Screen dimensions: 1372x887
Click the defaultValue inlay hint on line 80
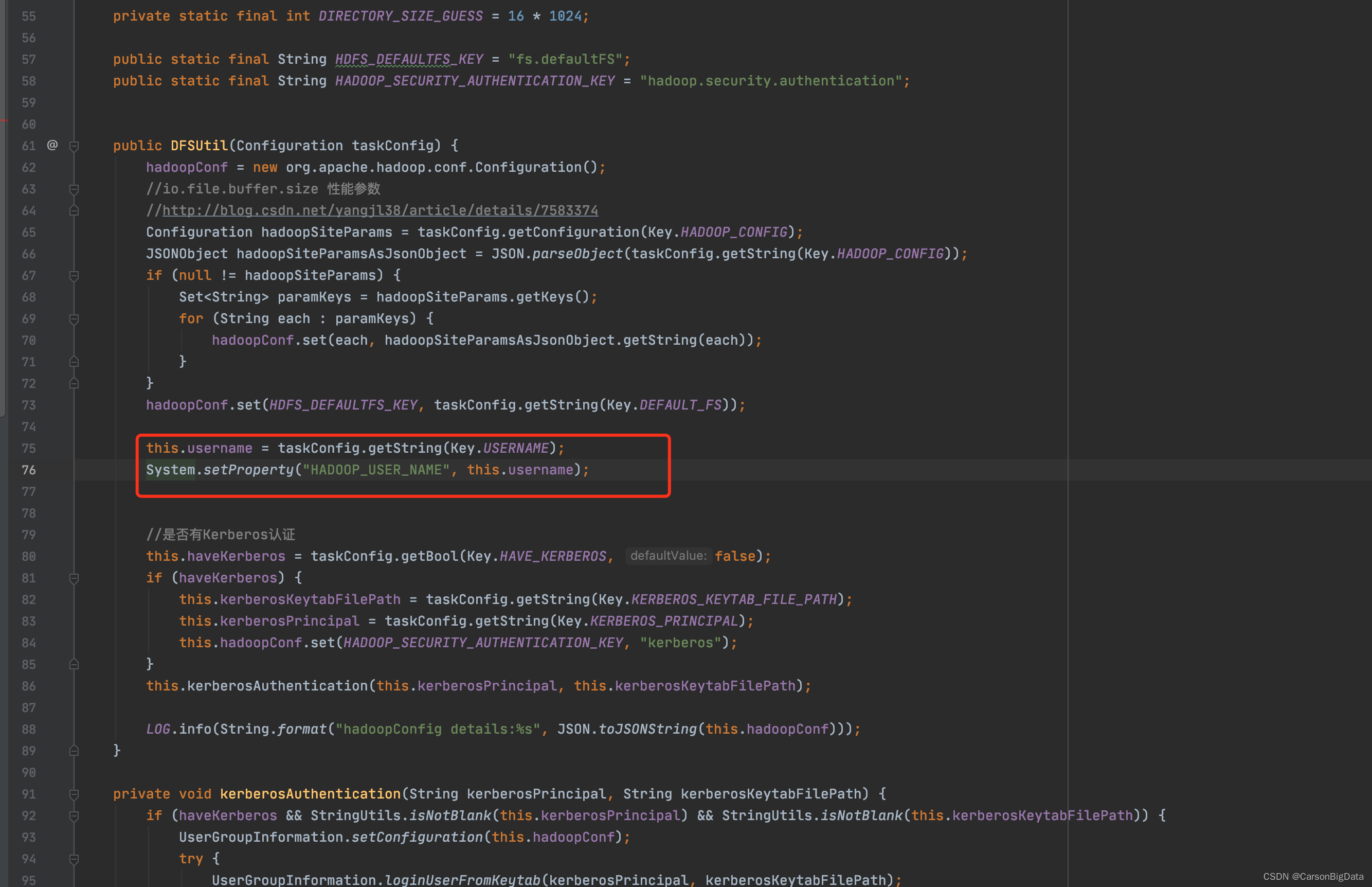point(668,556)
